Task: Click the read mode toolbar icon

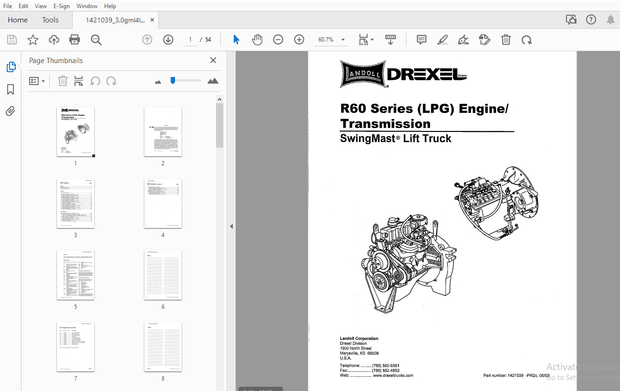Action: click(390, 40)
